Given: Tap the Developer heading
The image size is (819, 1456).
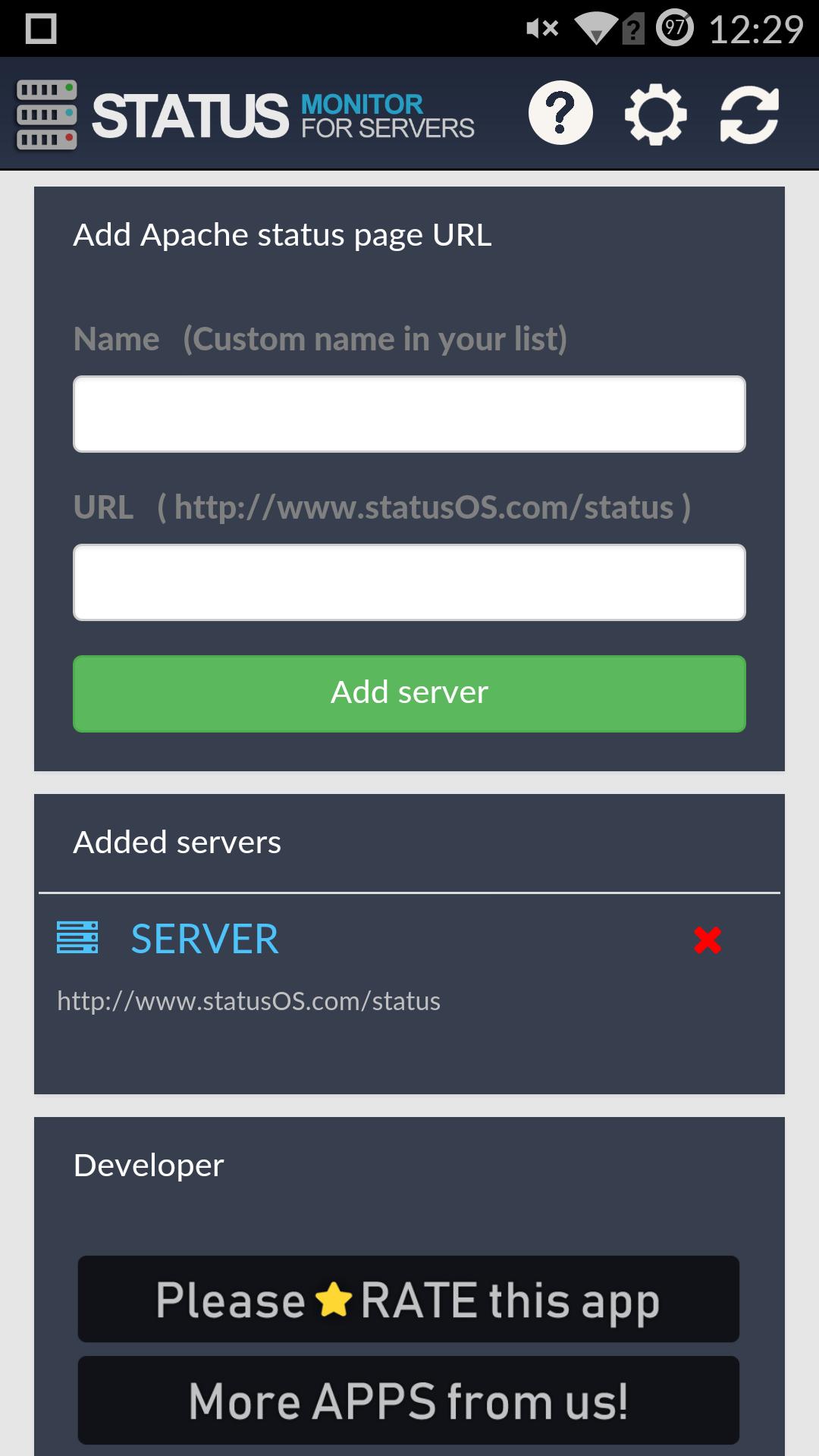Looking at the screenshot, I should (149, 1166).
